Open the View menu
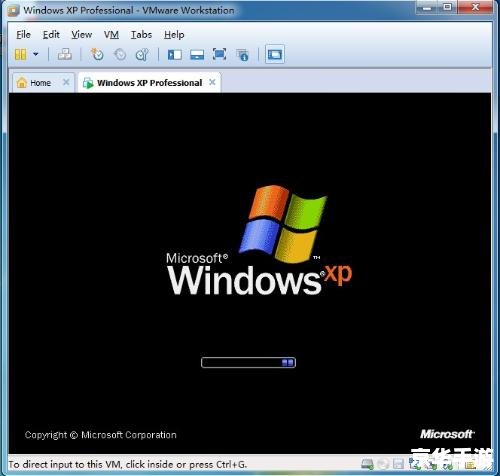The height and width of the screenshot is (476, 500). tap(82, 35)
